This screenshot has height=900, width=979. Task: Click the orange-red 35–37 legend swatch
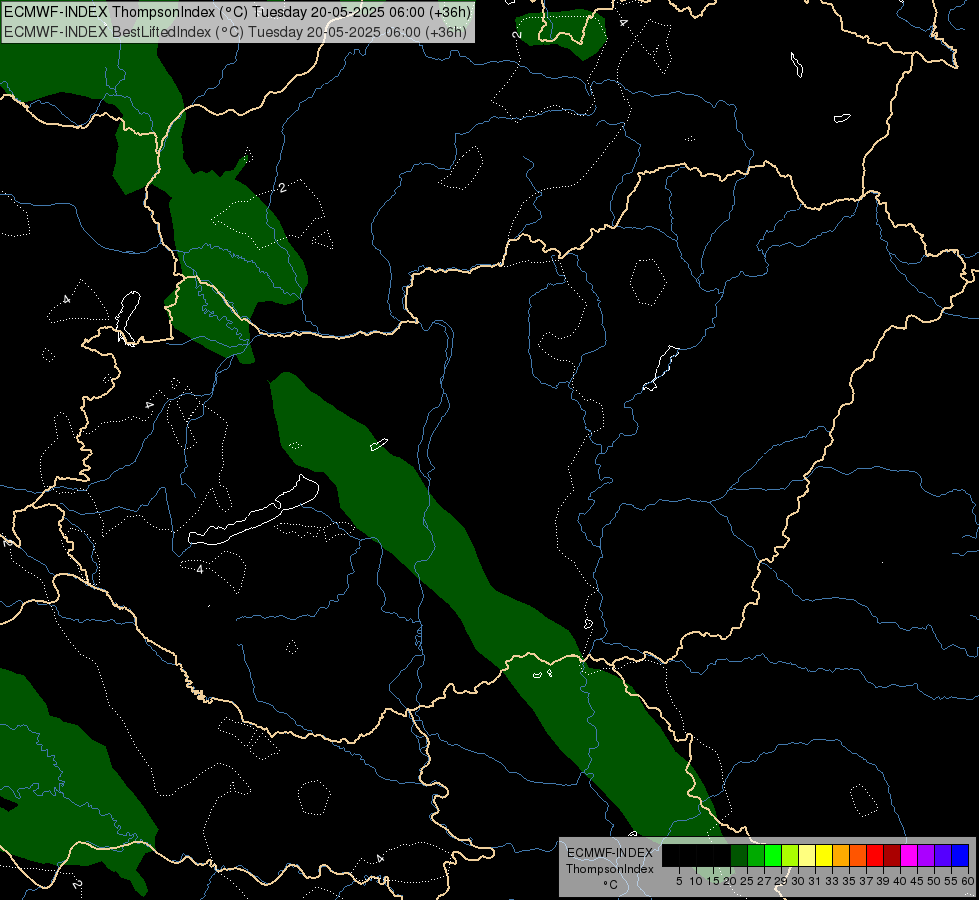pos(858,856)
